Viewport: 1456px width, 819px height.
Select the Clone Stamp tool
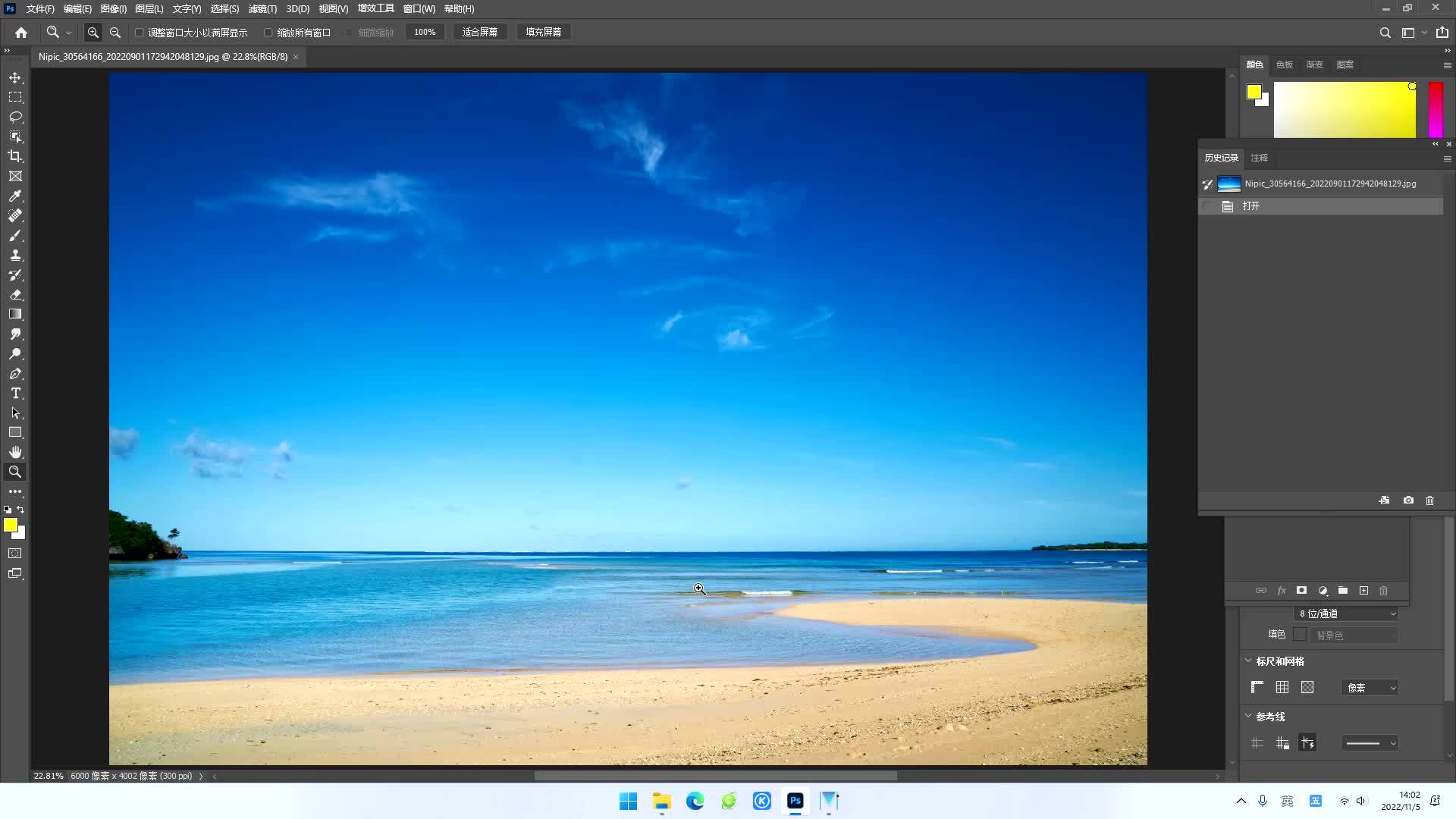(15, 256)
